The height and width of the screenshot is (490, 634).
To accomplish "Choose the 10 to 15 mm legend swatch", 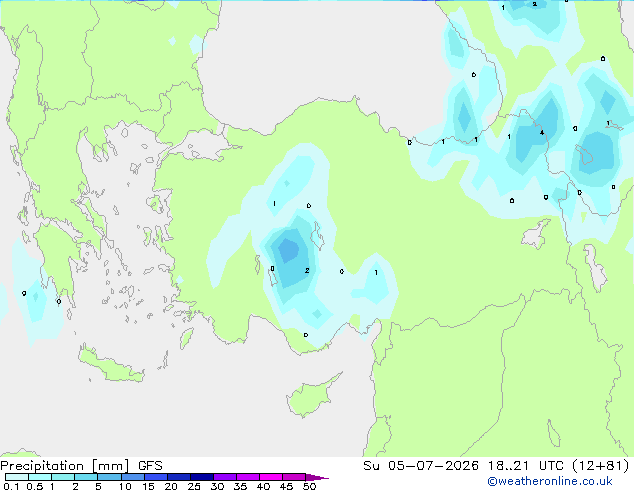I will pyautogui.click(x=132, y=477).
